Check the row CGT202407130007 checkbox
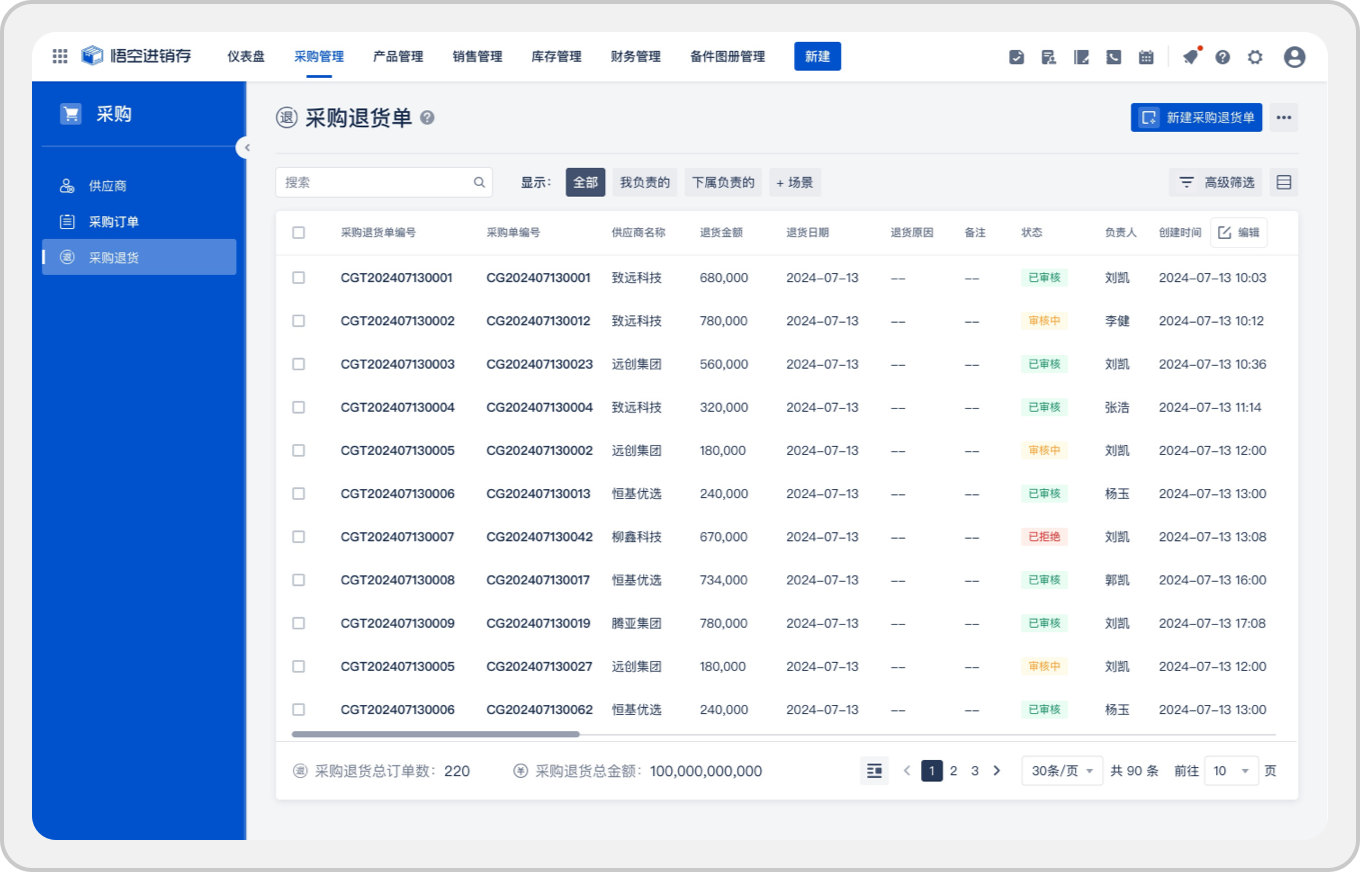The height and width of the screenshot is (872, 1360). pyautogui.click(x=298, y=536)
